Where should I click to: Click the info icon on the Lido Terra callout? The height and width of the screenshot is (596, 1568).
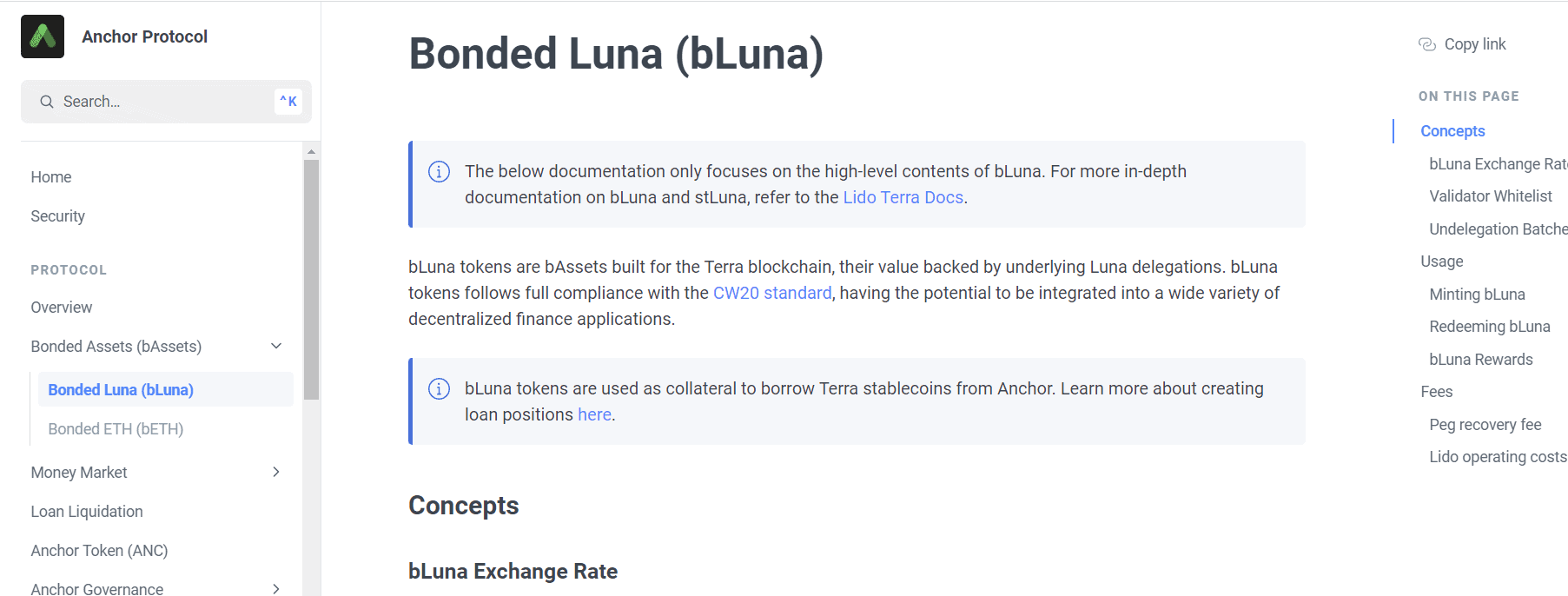coord(439,172)
